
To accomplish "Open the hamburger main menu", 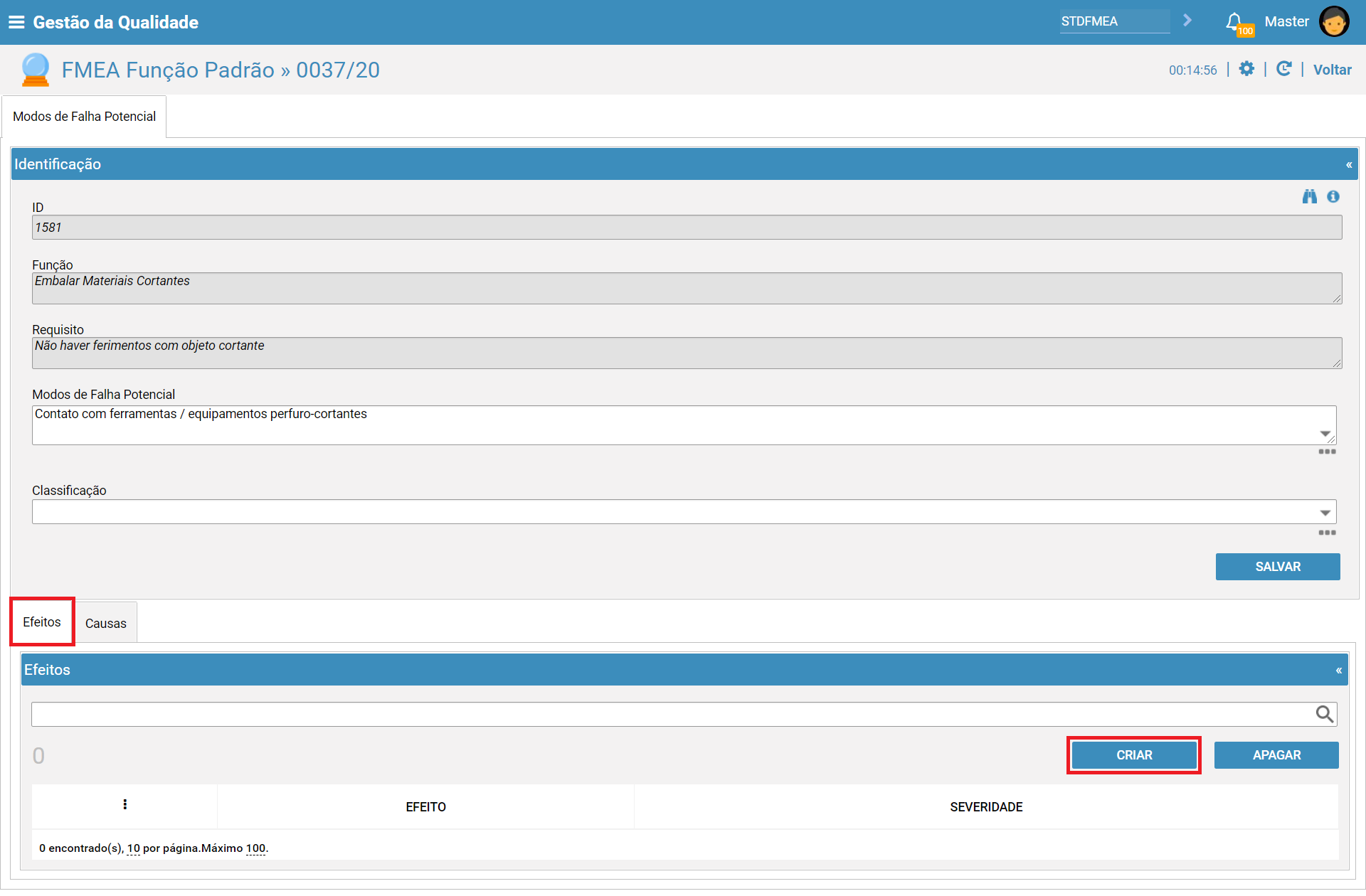I will tap(16, 22).
